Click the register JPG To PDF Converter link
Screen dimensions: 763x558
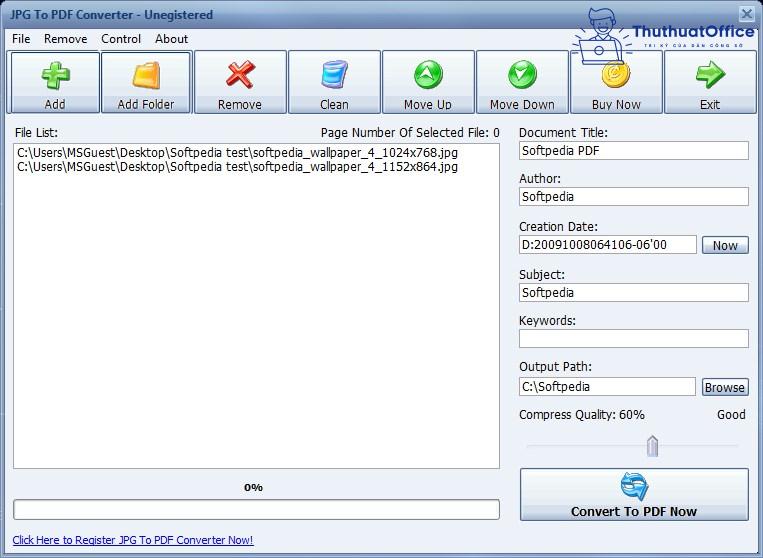[x=133, y=540]
